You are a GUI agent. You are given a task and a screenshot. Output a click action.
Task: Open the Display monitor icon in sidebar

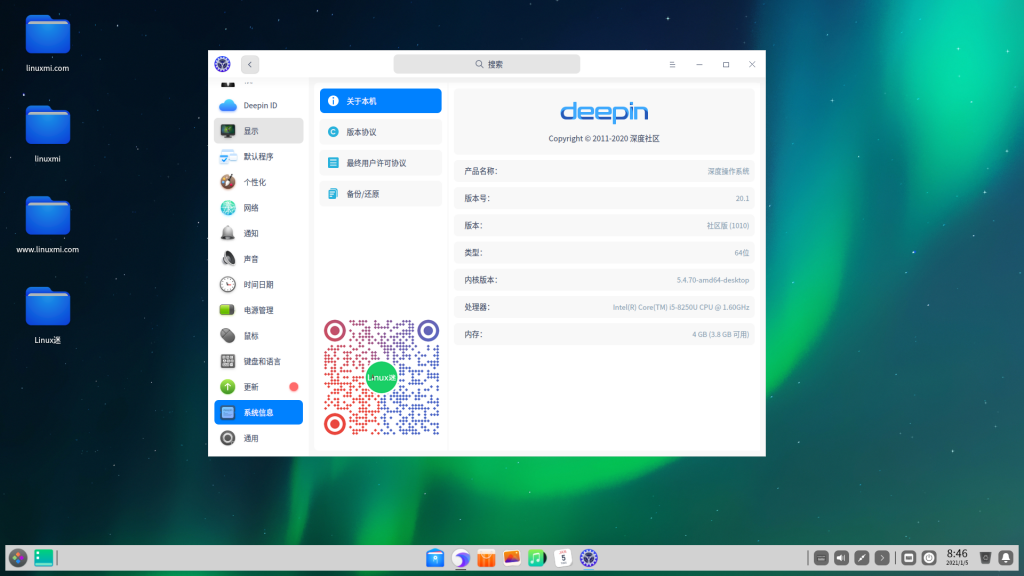coord(228,131)
